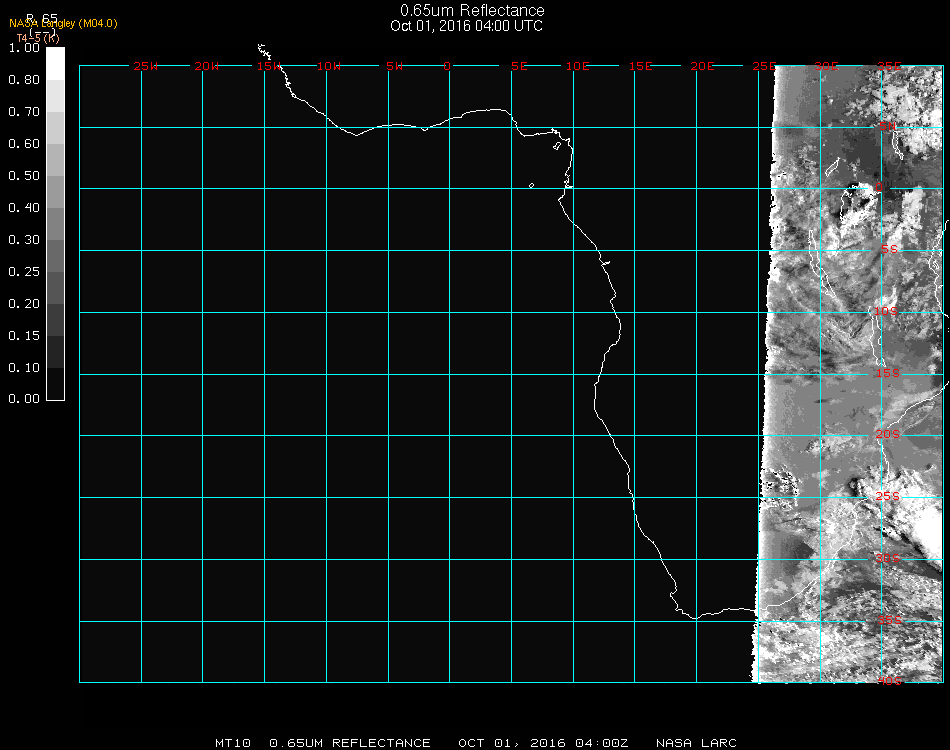Click the 25S latitude label
The image size is (950, 750).
tap(889, 497)
